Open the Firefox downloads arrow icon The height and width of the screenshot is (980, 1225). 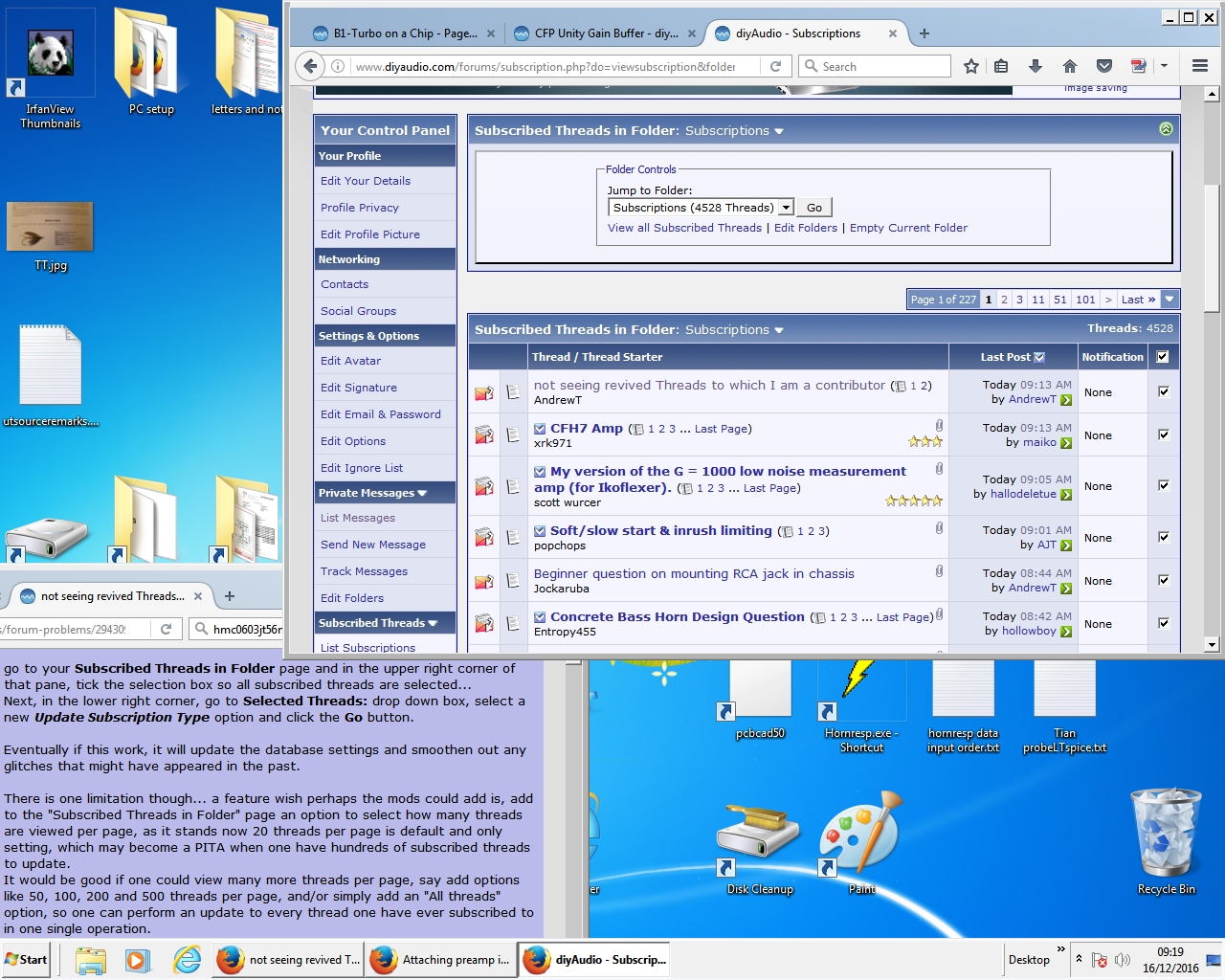[1036, 66]
